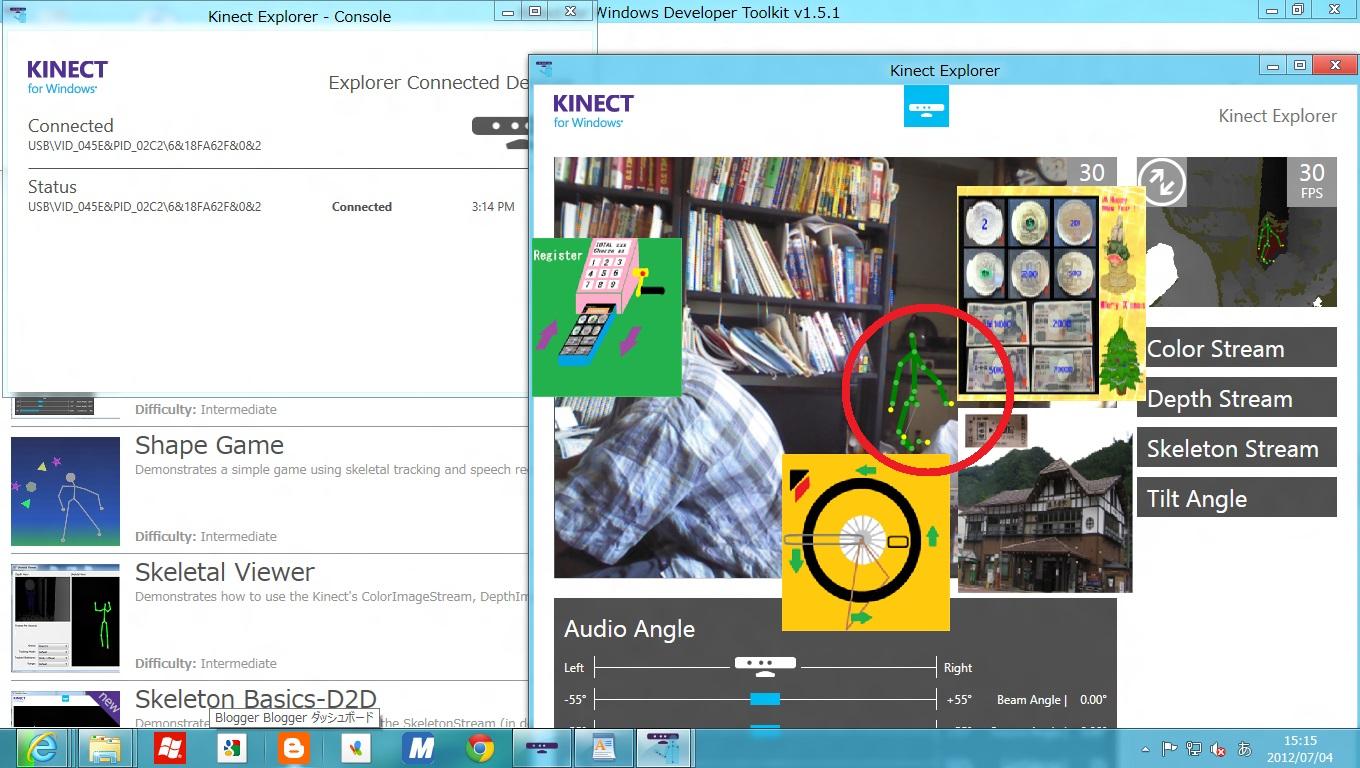
Task: Show hidden tray icons arrow
Action: click(1145, 749)
